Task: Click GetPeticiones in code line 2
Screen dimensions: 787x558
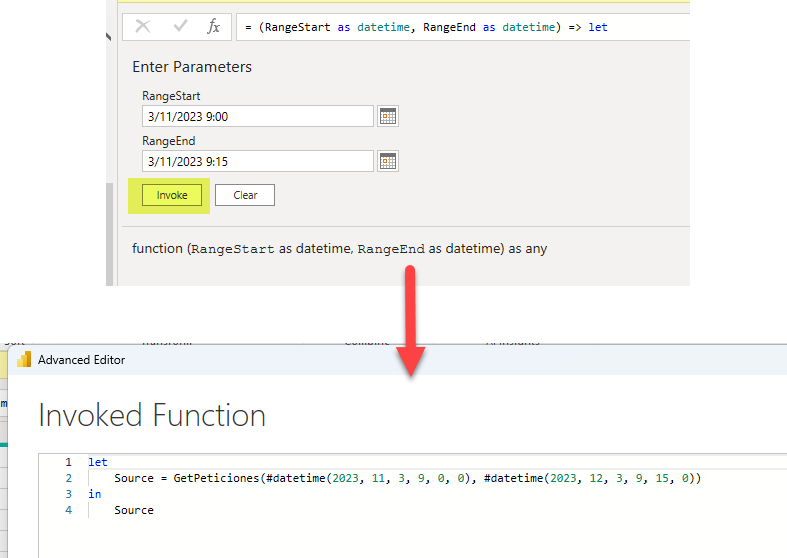Action: (210, 478)
